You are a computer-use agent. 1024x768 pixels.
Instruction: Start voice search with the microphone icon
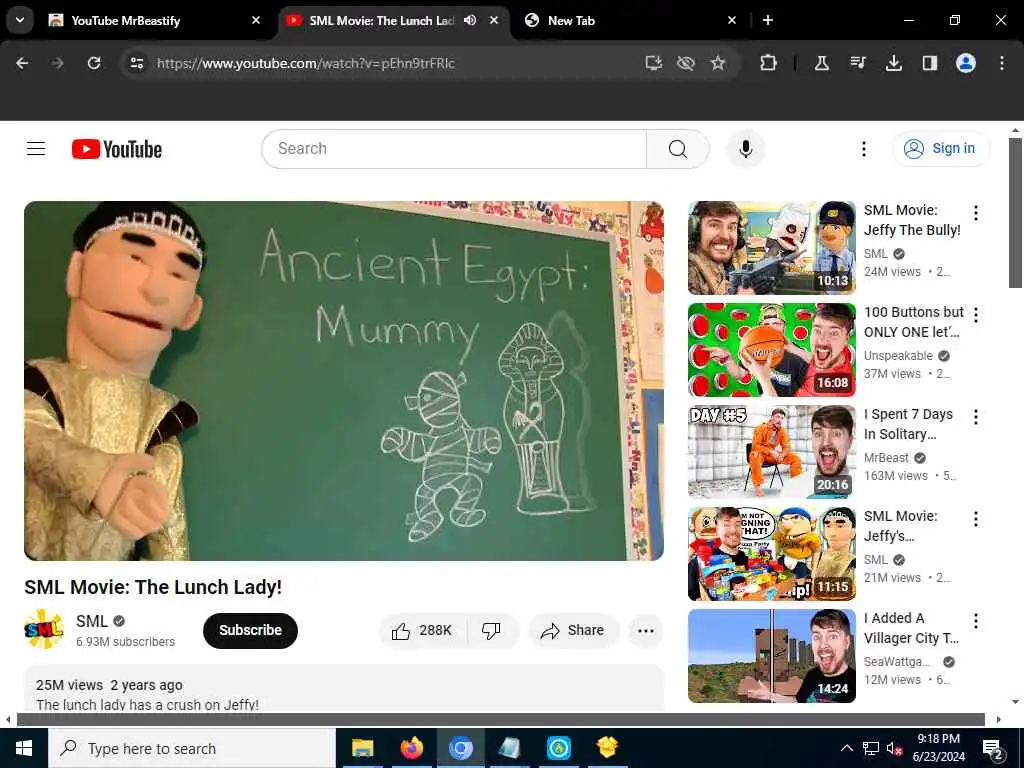coord(745,149)
